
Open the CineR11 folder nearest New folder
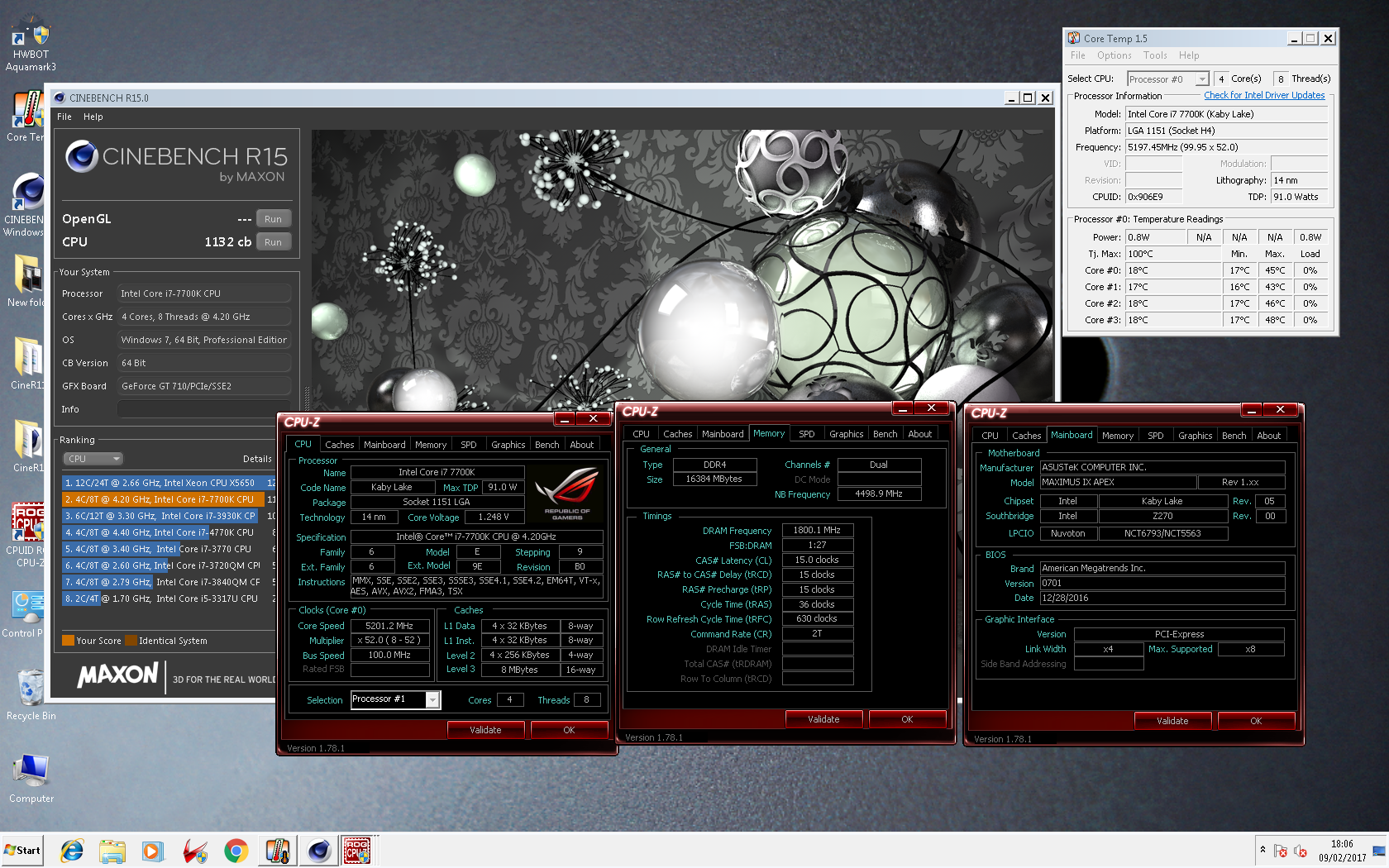(x=28, y=364)
